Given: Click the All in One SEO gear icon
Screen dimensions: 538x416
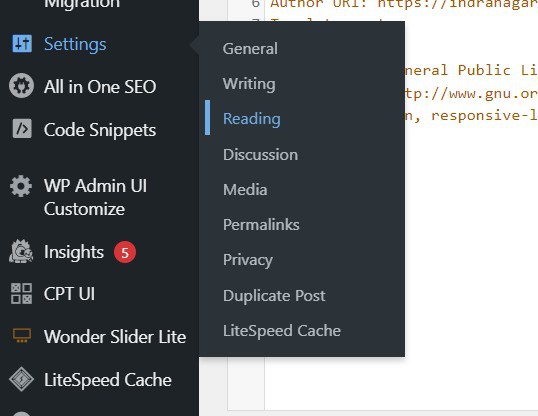Looking at the screenshot, I should 21,86.
